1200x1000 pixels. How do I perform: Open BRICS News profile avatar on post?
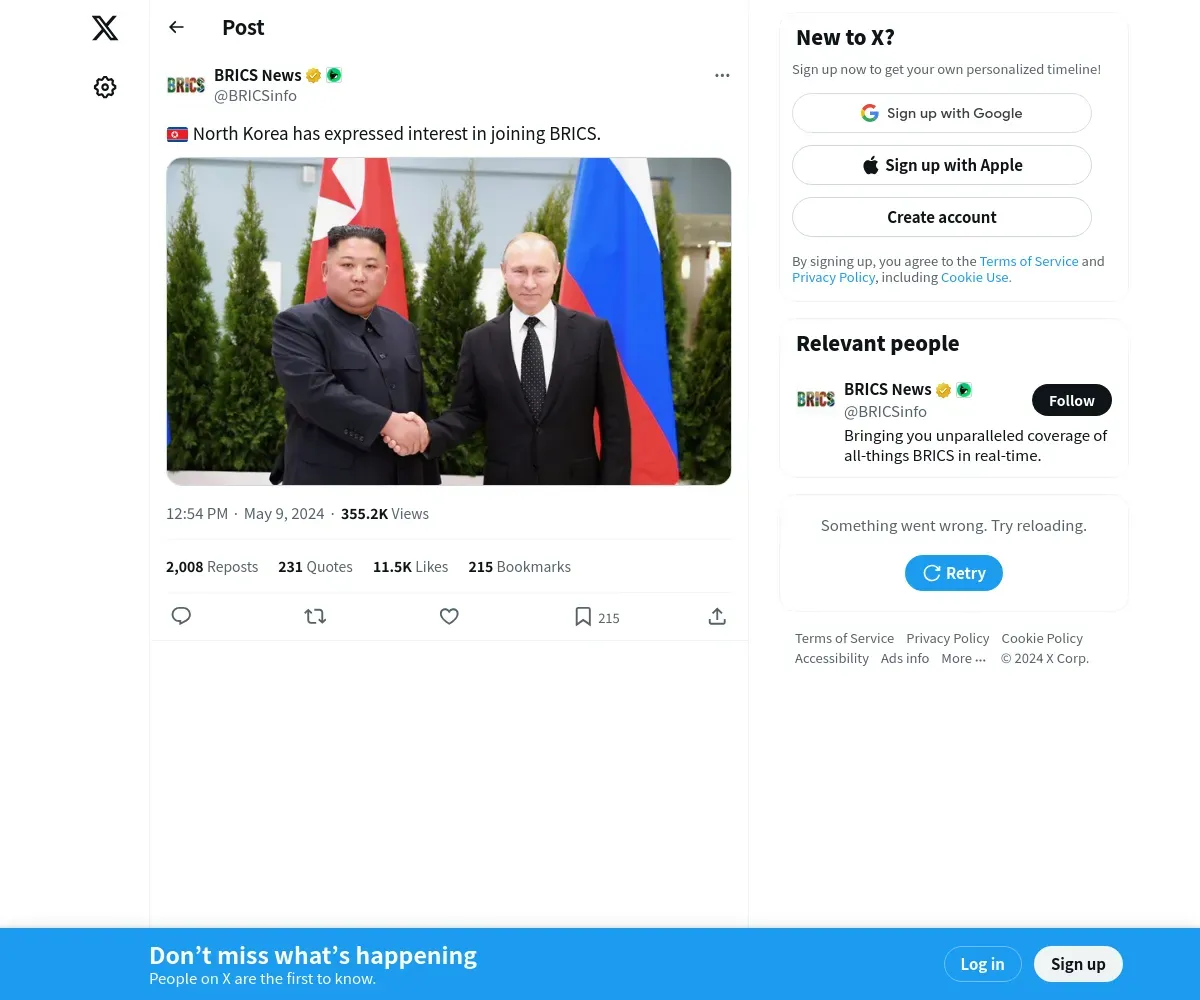point(186,85)
